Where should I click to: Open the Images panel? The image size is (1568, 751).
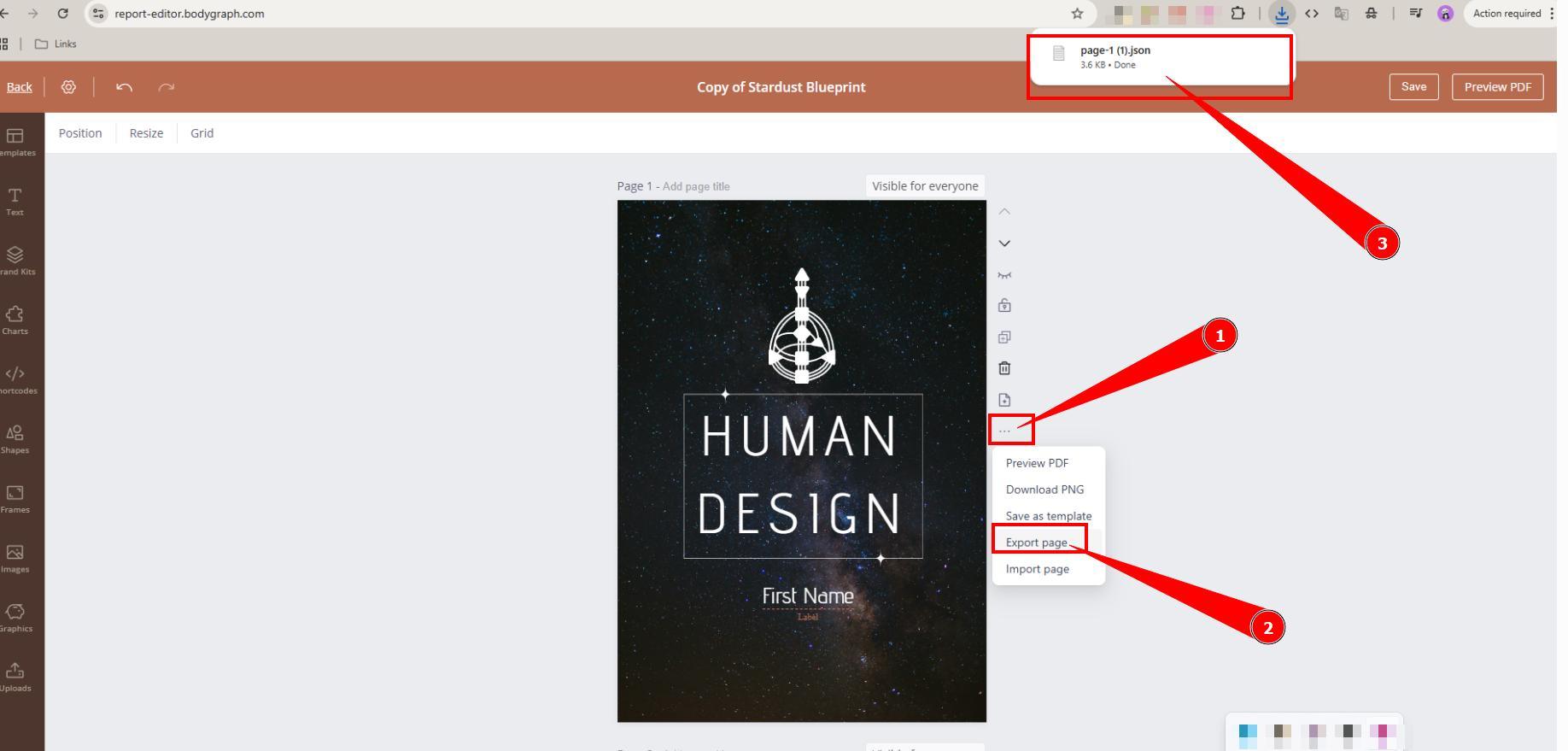[15, 558]
